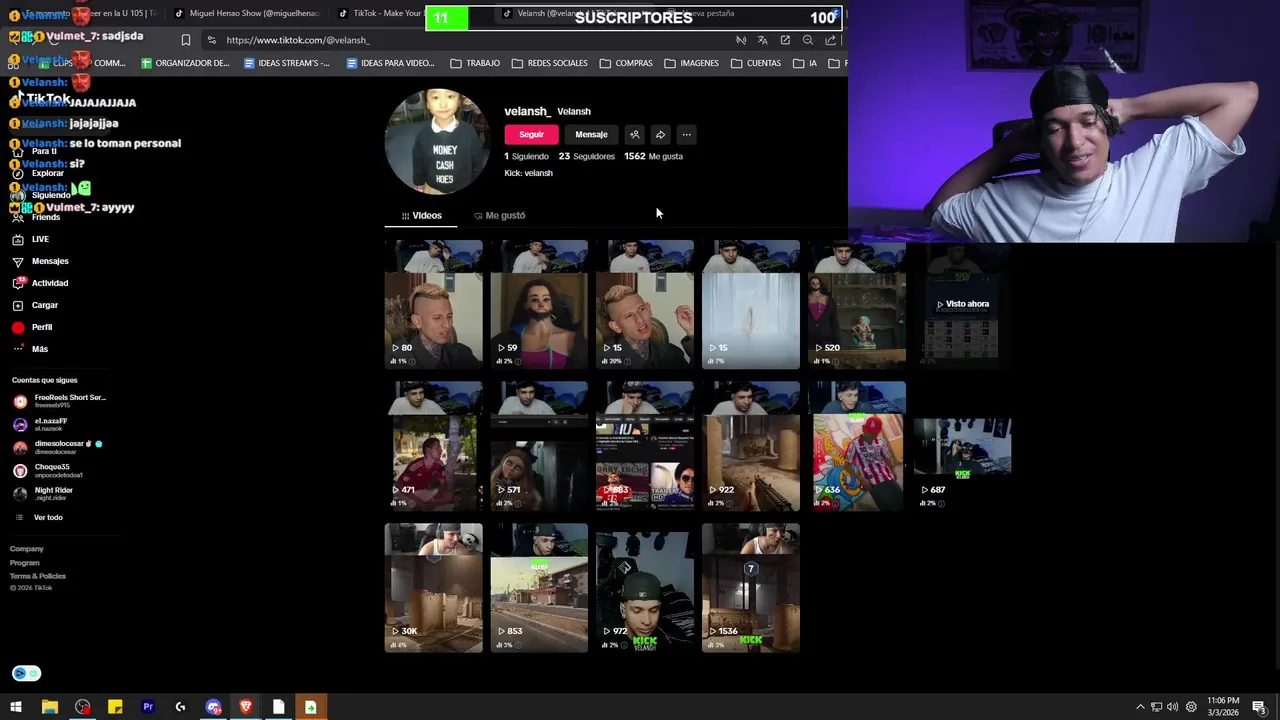Open the Choque35 followed account
The image size is (1280, 720).
click(47, 470)
